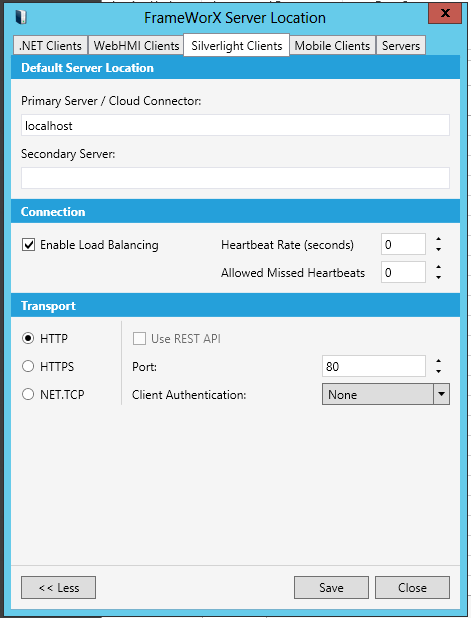The width and height of the screenshot is (471, 618).
Task: Choose the HTTP transport radio button
Action: 28,338
